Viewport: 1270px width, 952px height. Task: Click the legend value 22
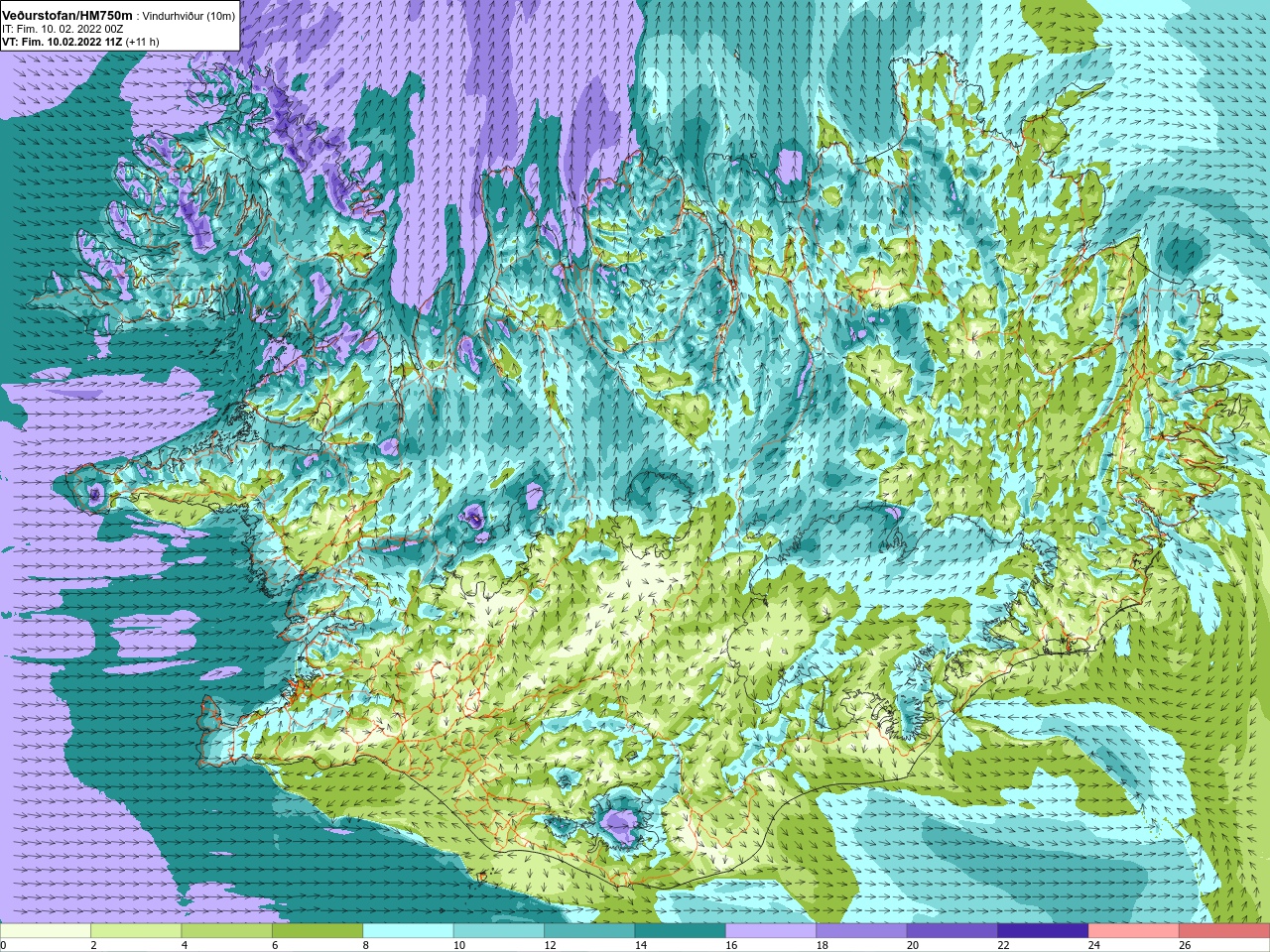pos(1003,945)
